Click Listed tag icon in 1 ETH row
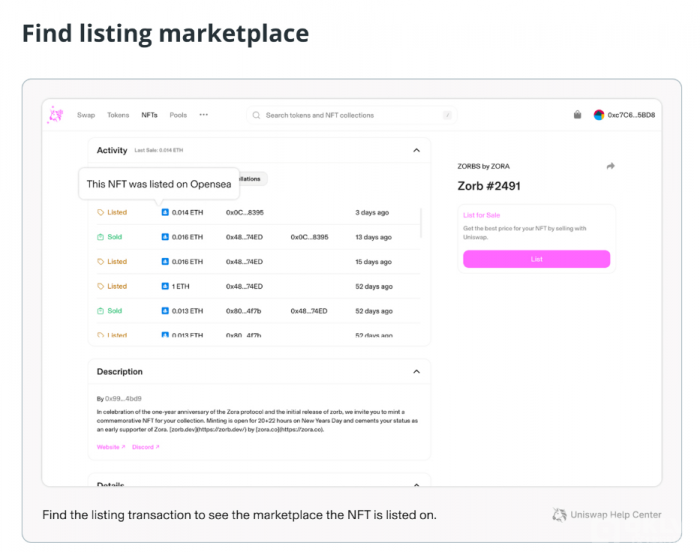 click(x=100, y=286)
